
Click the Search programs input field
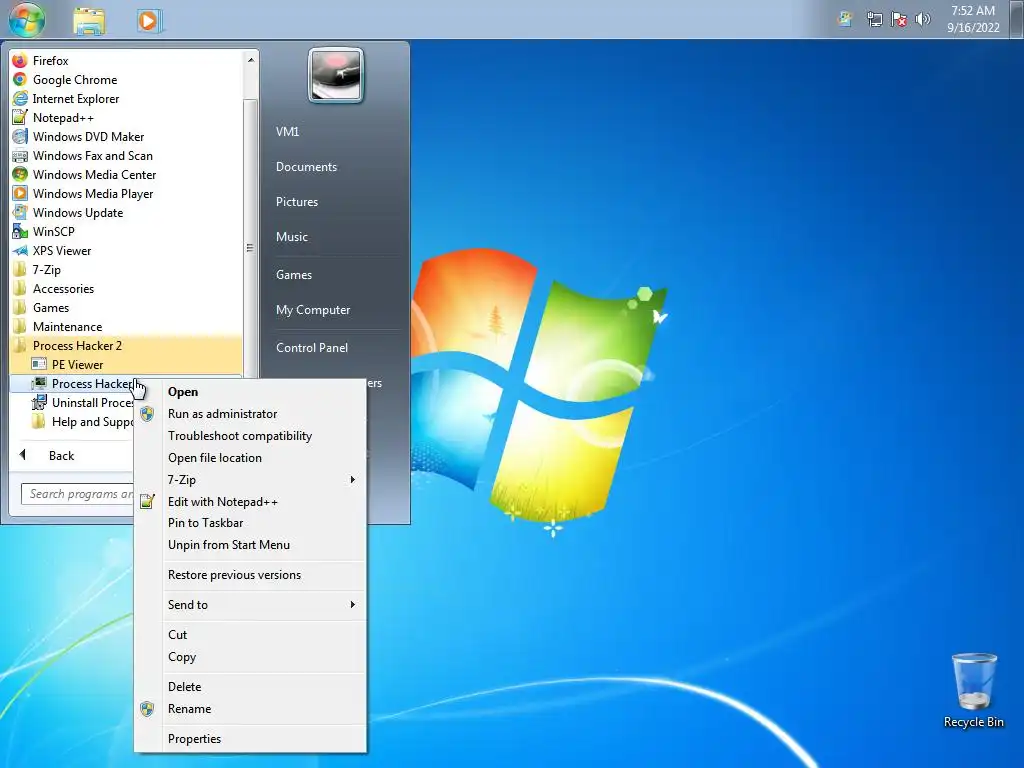pyautogui.click(x=78, y=494)
